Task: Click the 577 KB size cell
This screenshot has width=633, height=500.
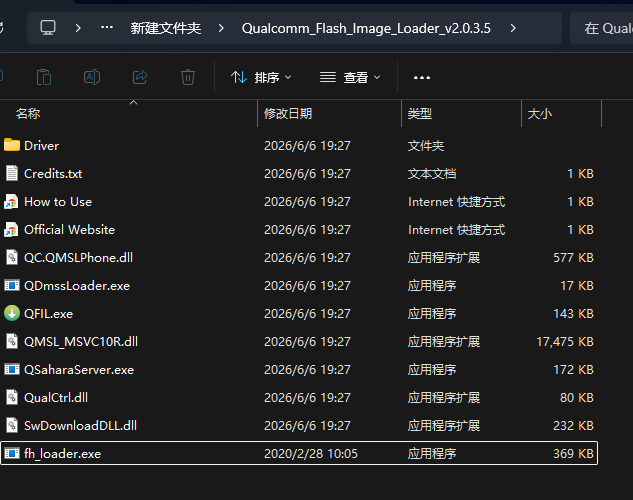Action: [x=573, y=257]
